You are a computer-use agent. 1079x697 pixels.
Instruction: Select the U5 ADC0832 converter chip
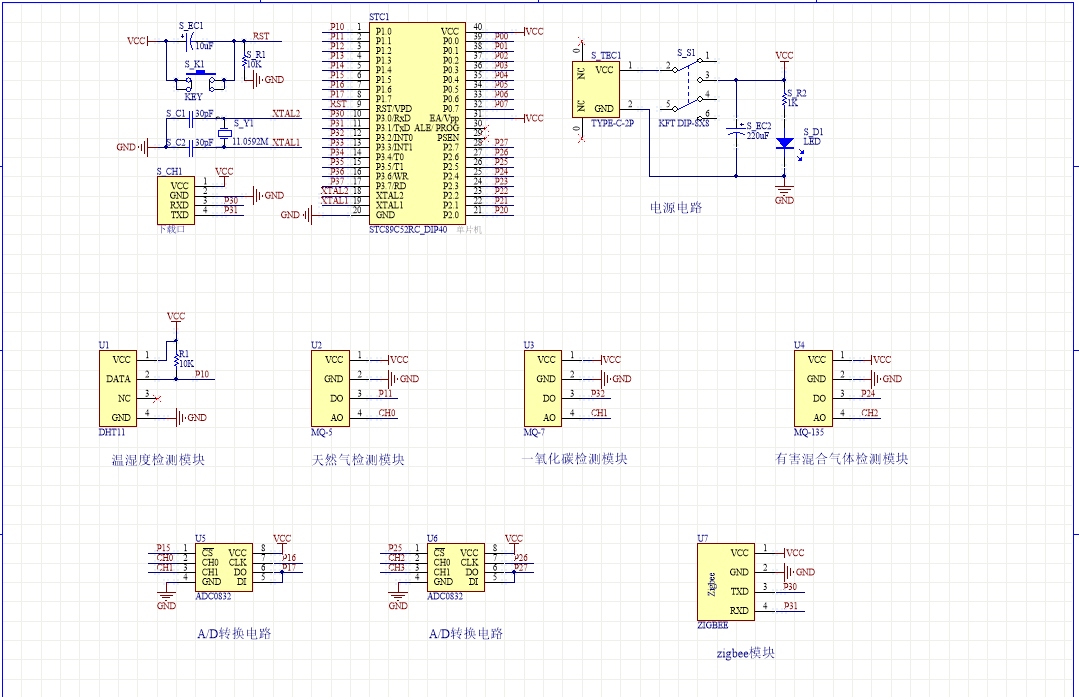[x=223, y=566]
